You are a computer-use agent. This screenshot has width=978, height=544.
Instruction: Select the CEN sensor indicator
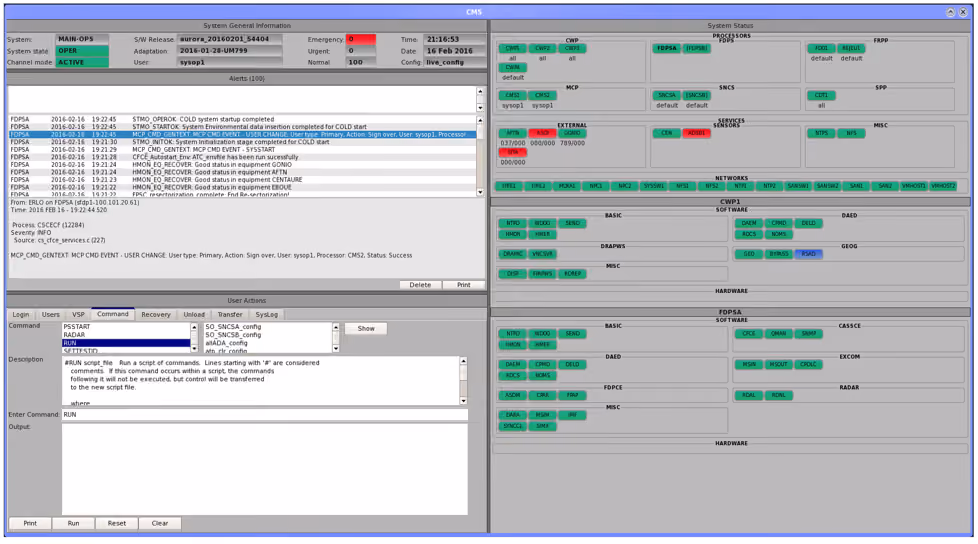666,133
